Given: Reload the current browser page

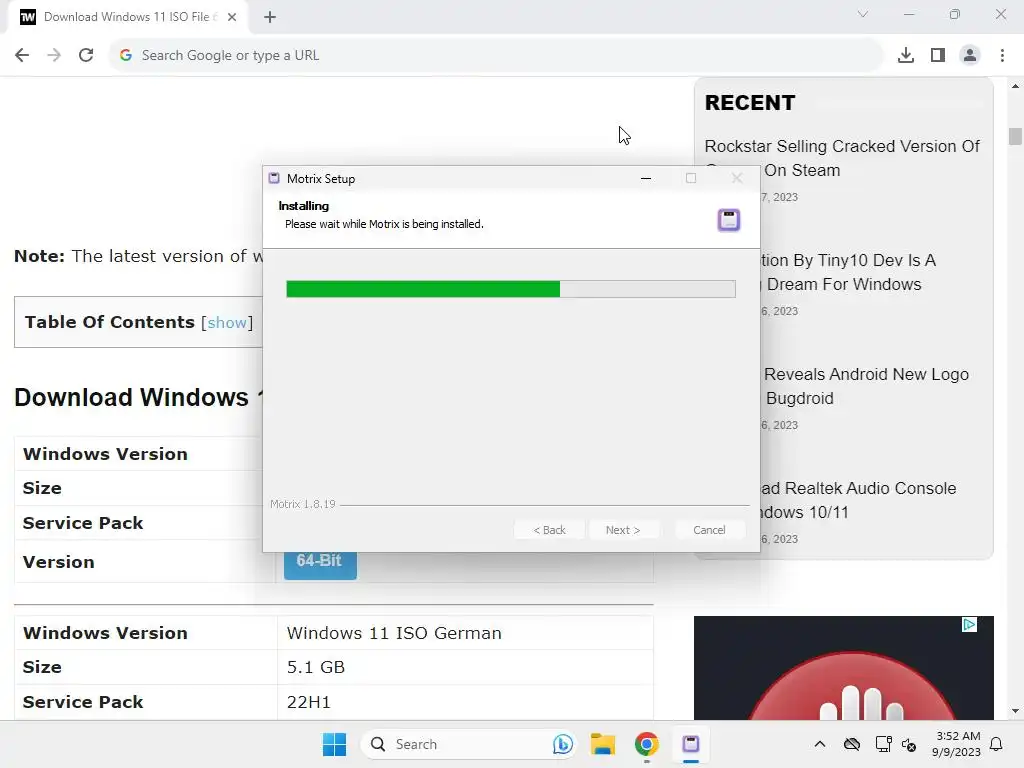Looking at the screenshot, I should [86, 55].
